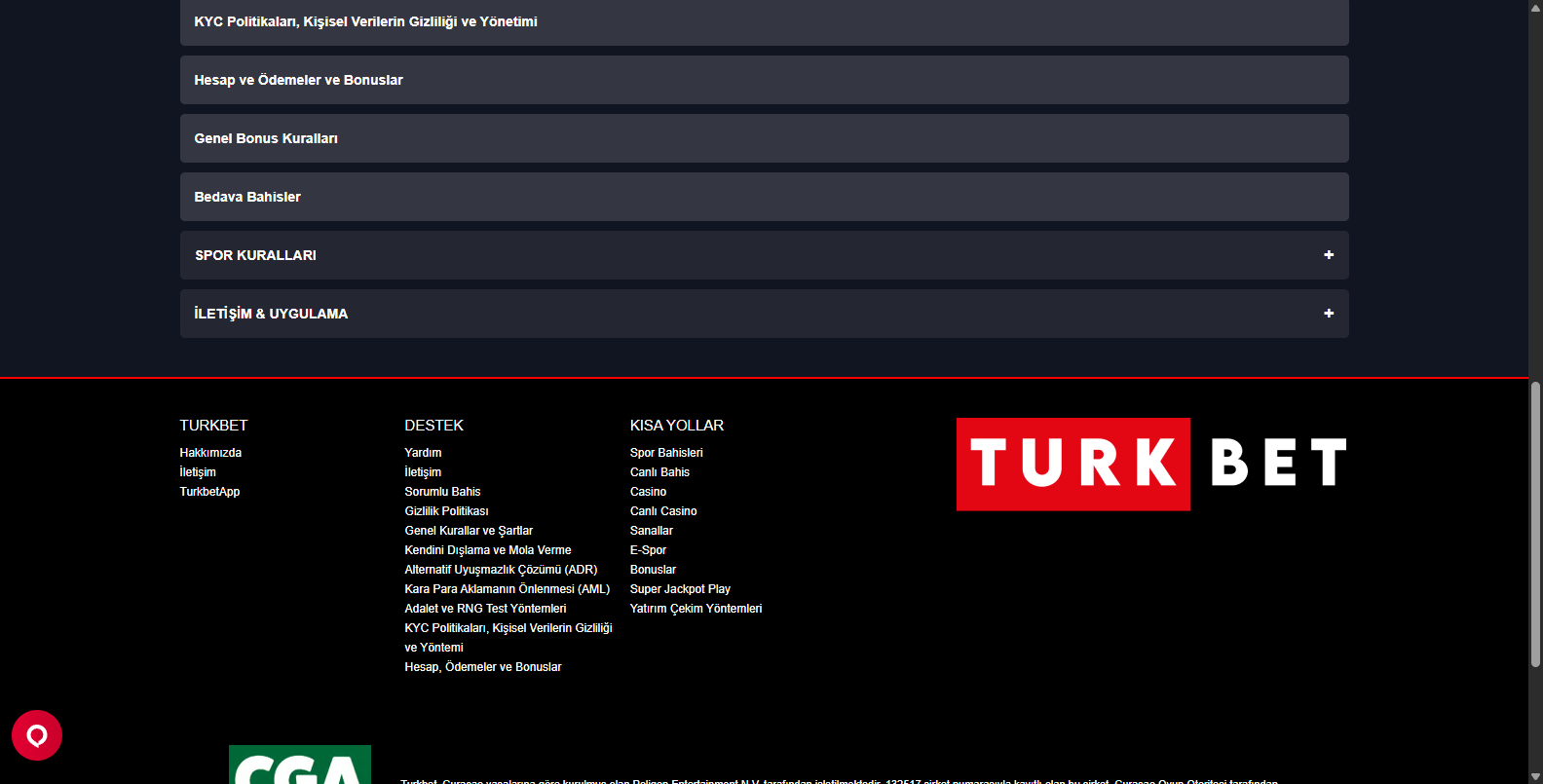Click Yardım support link
The height and width of the screenshot is (784, 1543).
[x=423, y=453]
